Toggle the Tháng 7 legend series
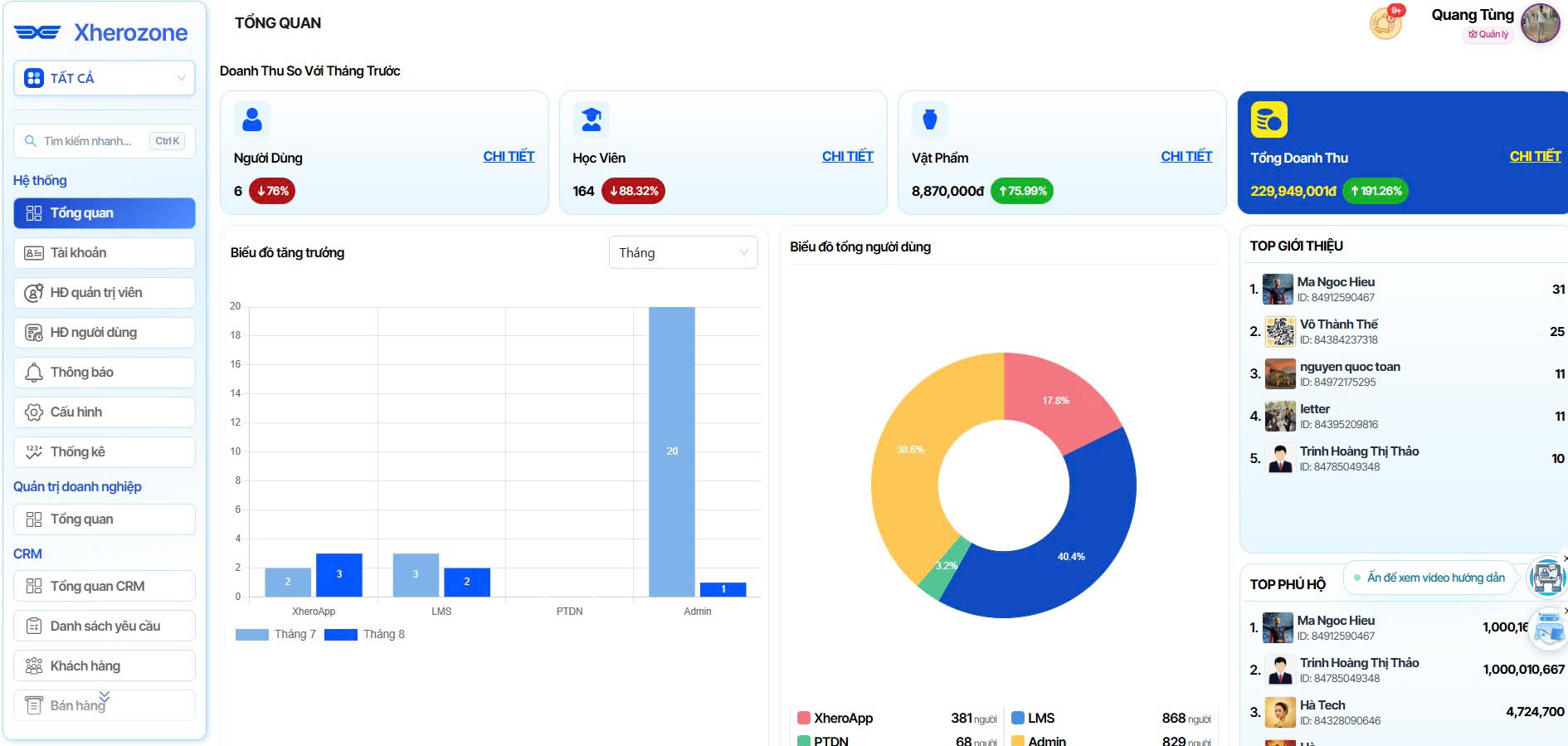The width and height of the screenshot is (1568, 746). [275, 635]
